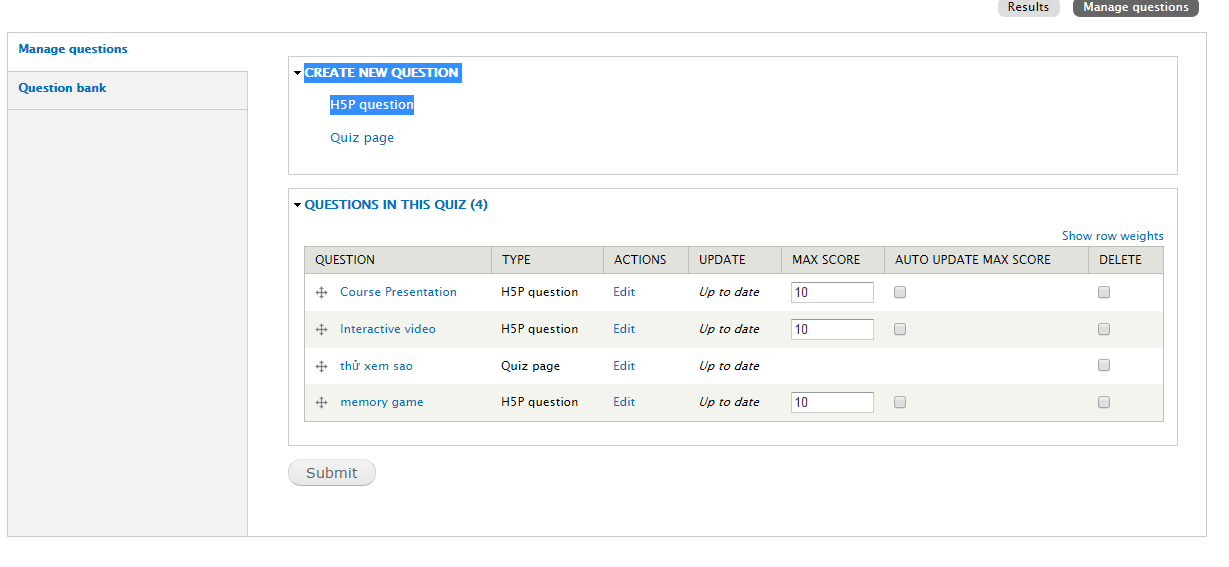This screenshot has width=1229, height=567.
Task: Click drag handle icon for memory game row
Action: 322,402
